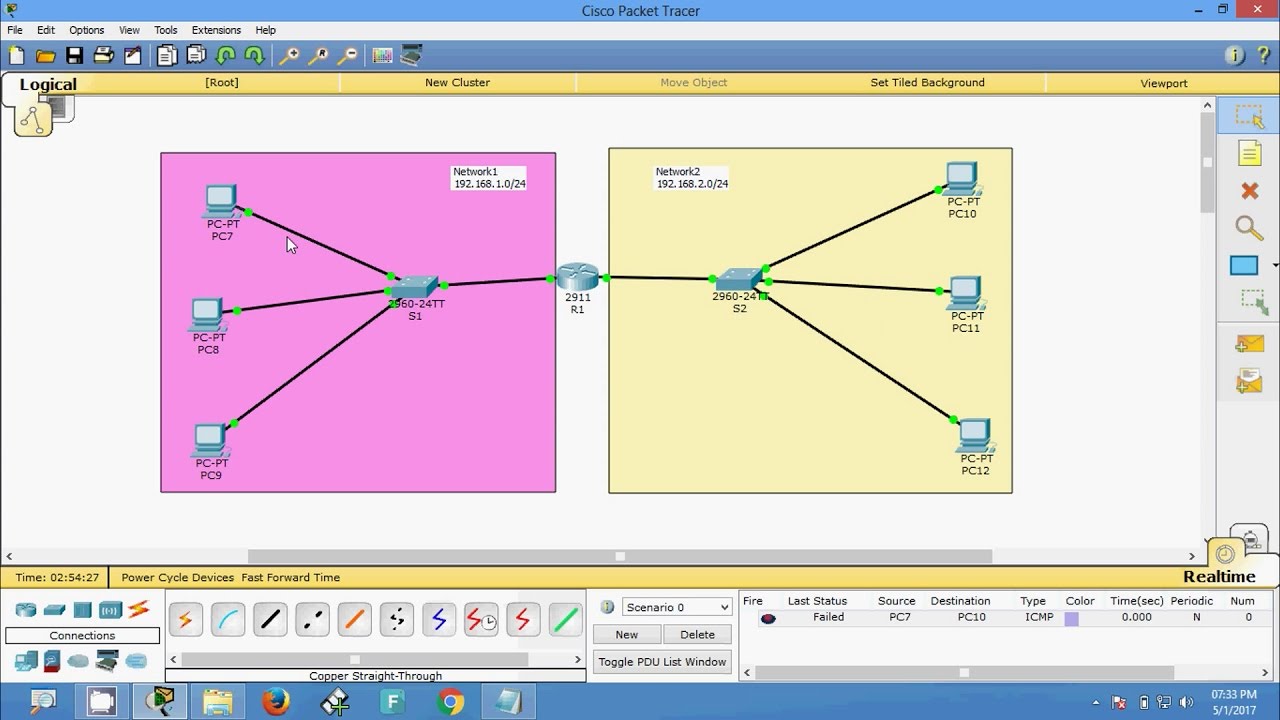Activate the Inspect magnifier tool

click(x=1249, y=228)
